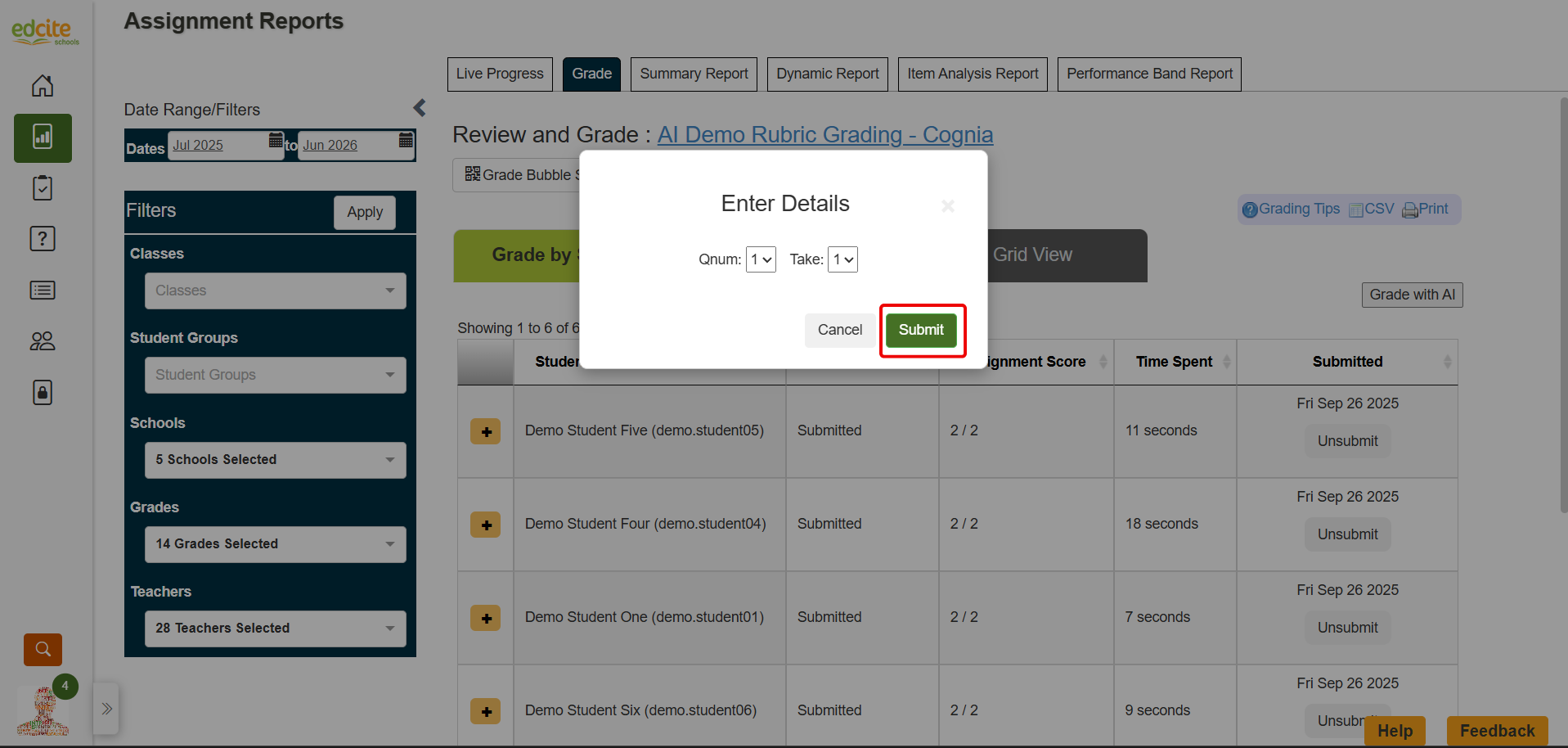Open the assignments clipboard icon
This screenshot has width=1568, height=748.
(x=43, y=188)
